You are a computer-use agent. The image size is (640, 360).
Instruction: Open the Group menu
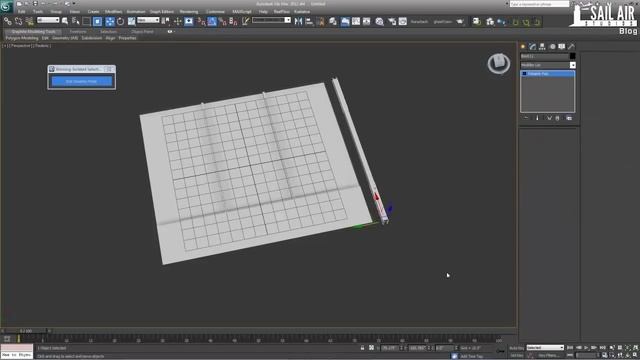pyautogui.click(x=56, y=11)
